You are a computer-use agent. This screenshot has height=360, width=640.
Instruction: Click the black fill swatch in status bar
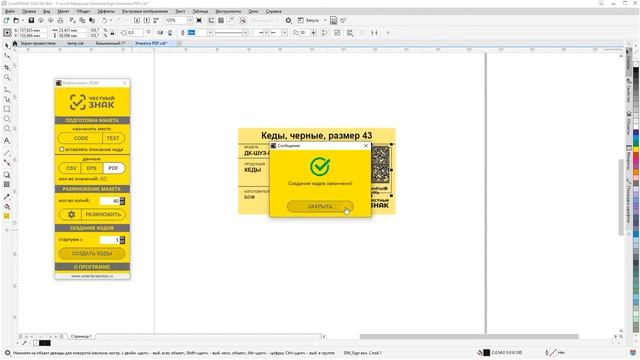[x=487, y=353]
